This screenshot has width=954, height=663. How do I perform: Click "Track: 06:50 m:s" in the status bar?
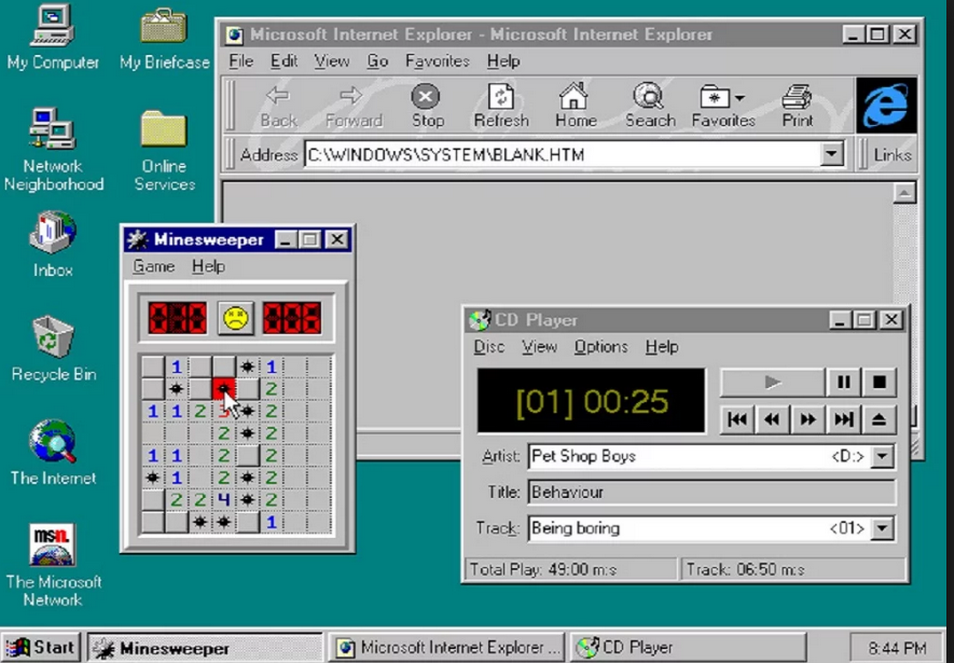pos(793,569)
